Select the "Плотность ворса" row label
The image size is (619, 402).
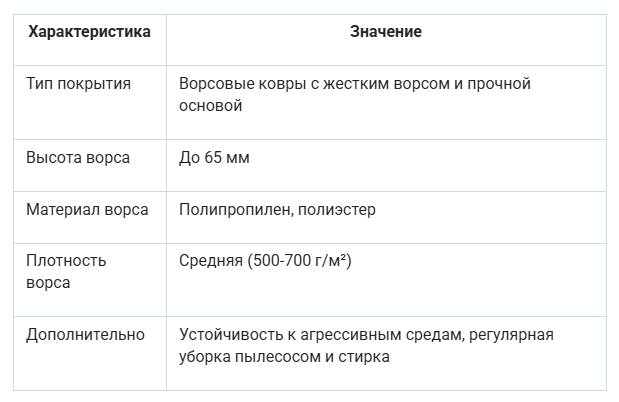click(x=66, y=271)
